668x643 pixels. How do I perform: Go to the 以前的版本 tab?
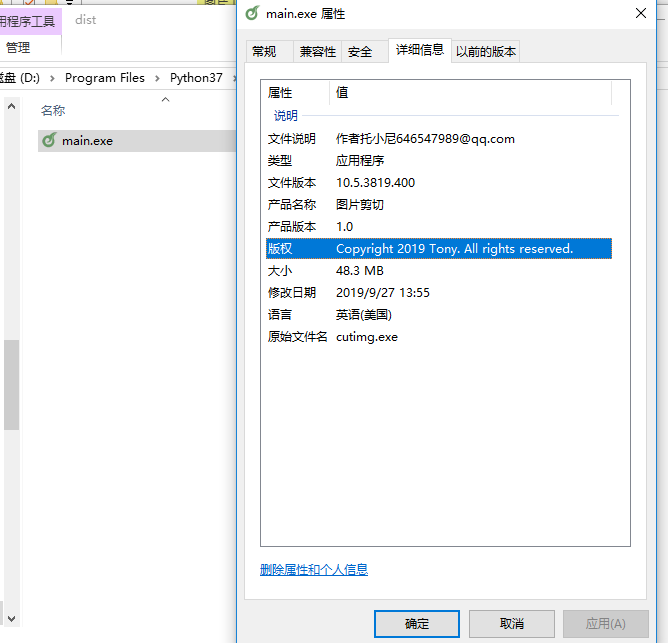[x=486, y=52]
